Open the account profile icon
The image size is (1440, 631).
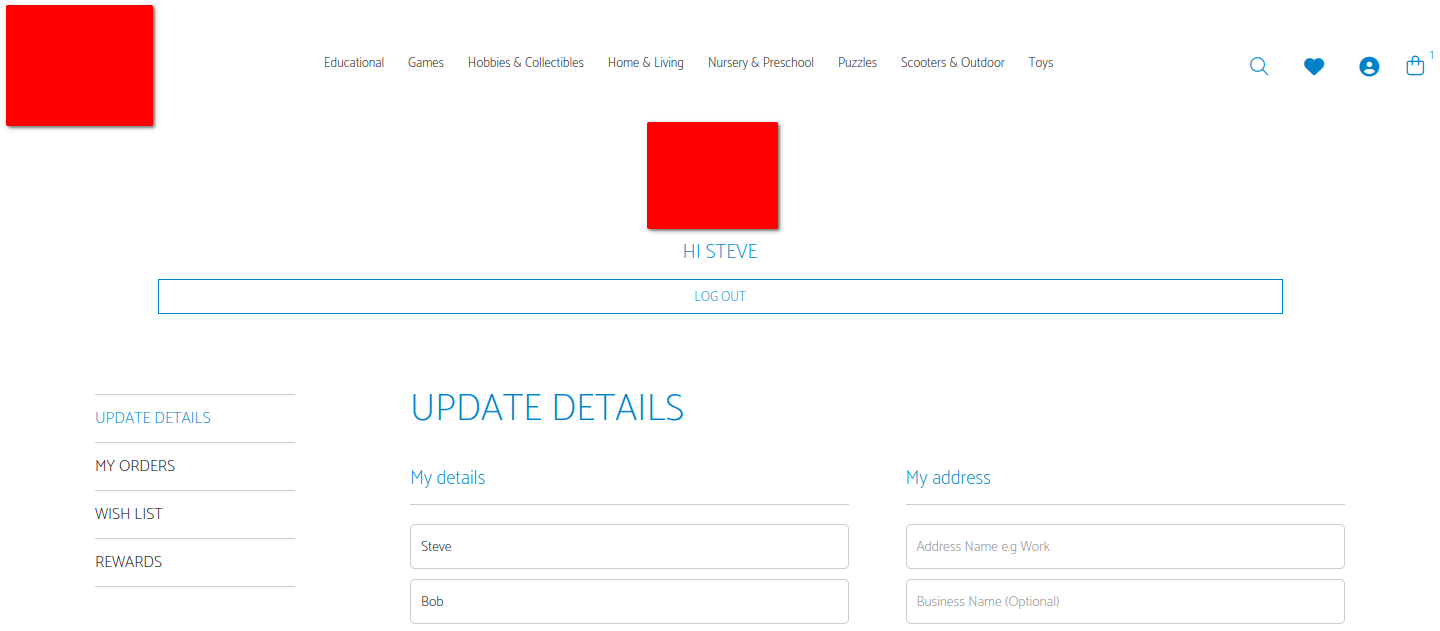pos(1369,67)
